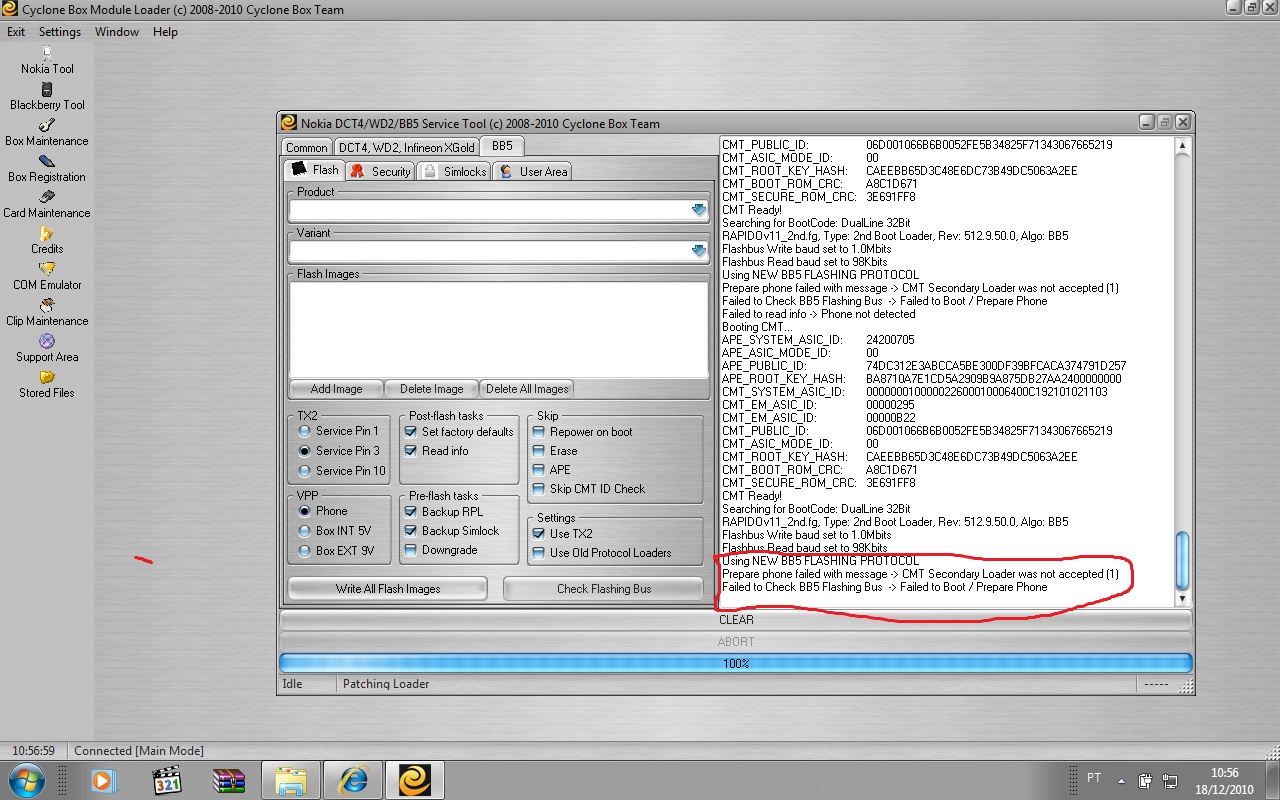Click Write All Flash Images

[x=388, y=589]
